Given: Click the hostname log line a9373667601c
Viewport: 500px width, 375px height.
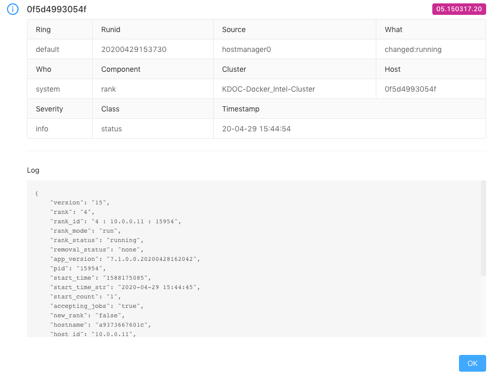Looking at the screenshot, I should click(100, 325).
